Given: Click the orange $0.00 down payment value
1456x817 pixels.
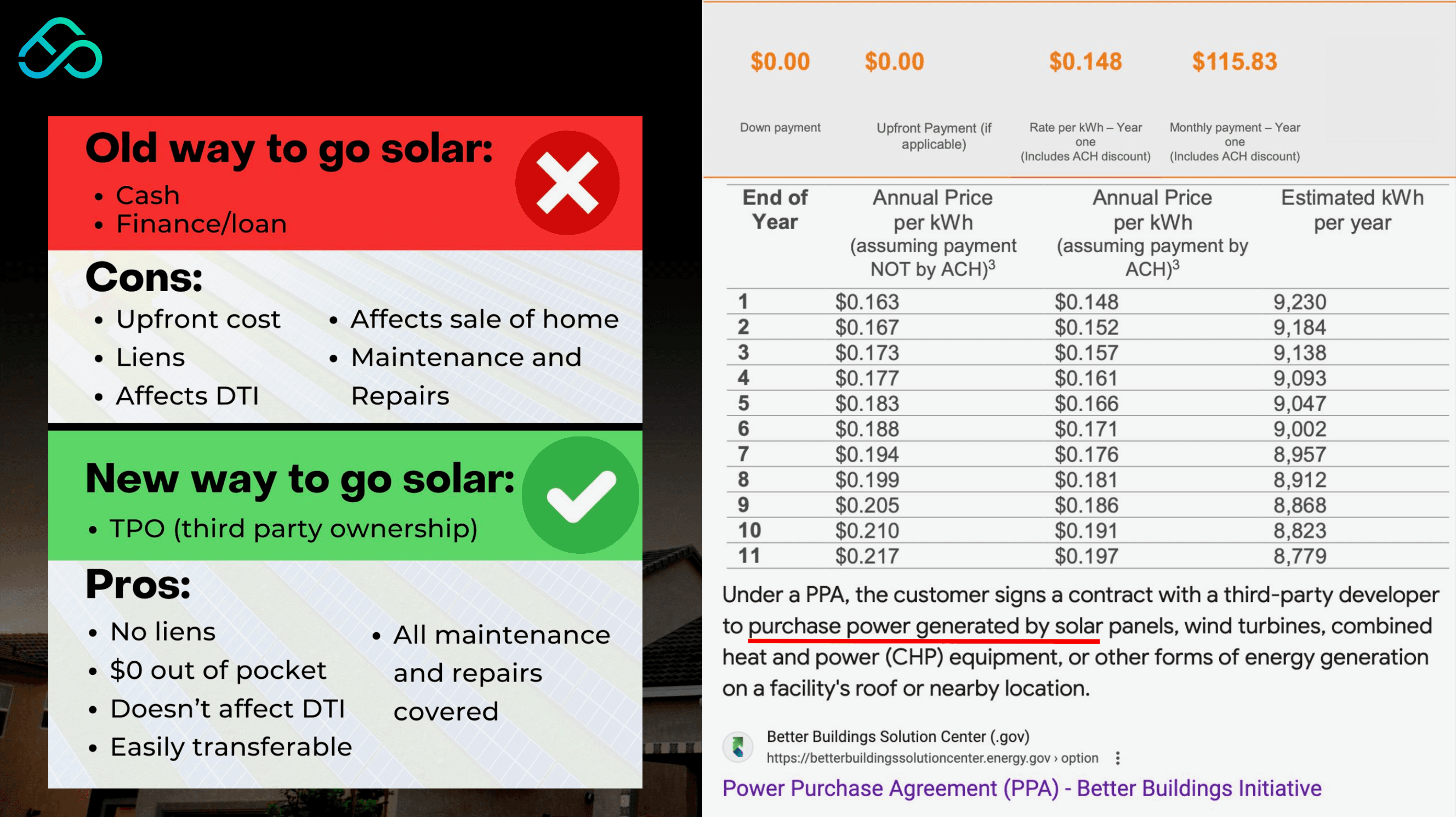Looking at the screenshot, I should [780, 61].
